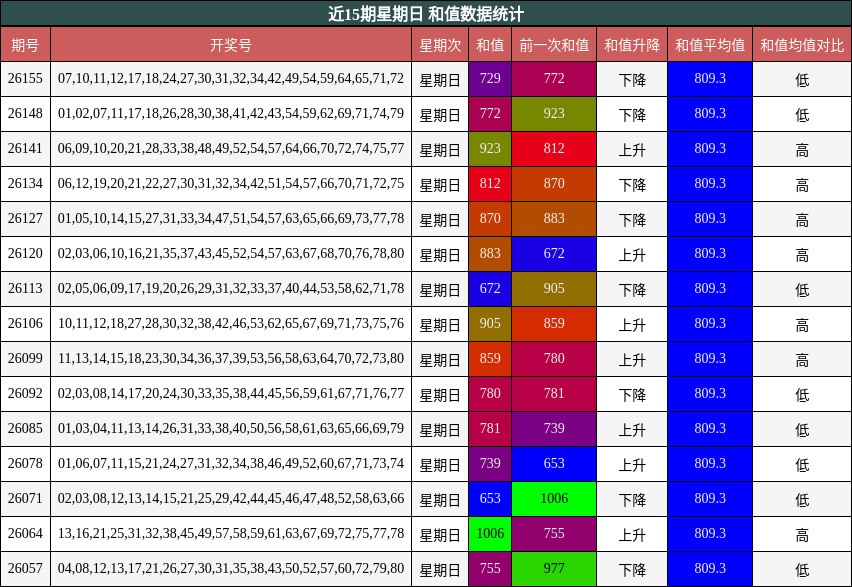Select issue number 26064

click(x=25, y=534)
